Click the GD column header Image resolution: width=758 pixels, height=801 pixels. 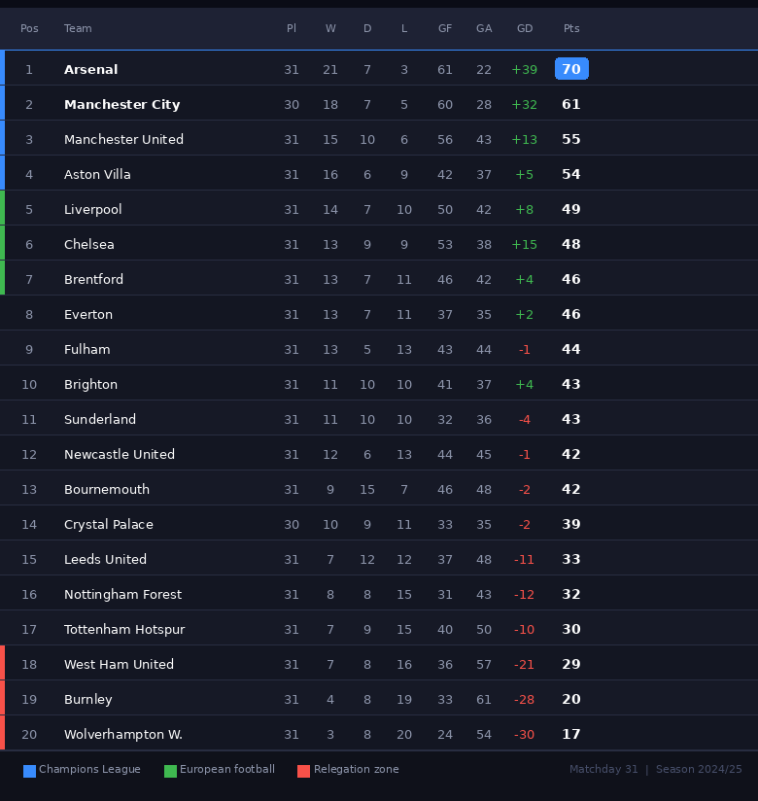[x=524, y=29]
